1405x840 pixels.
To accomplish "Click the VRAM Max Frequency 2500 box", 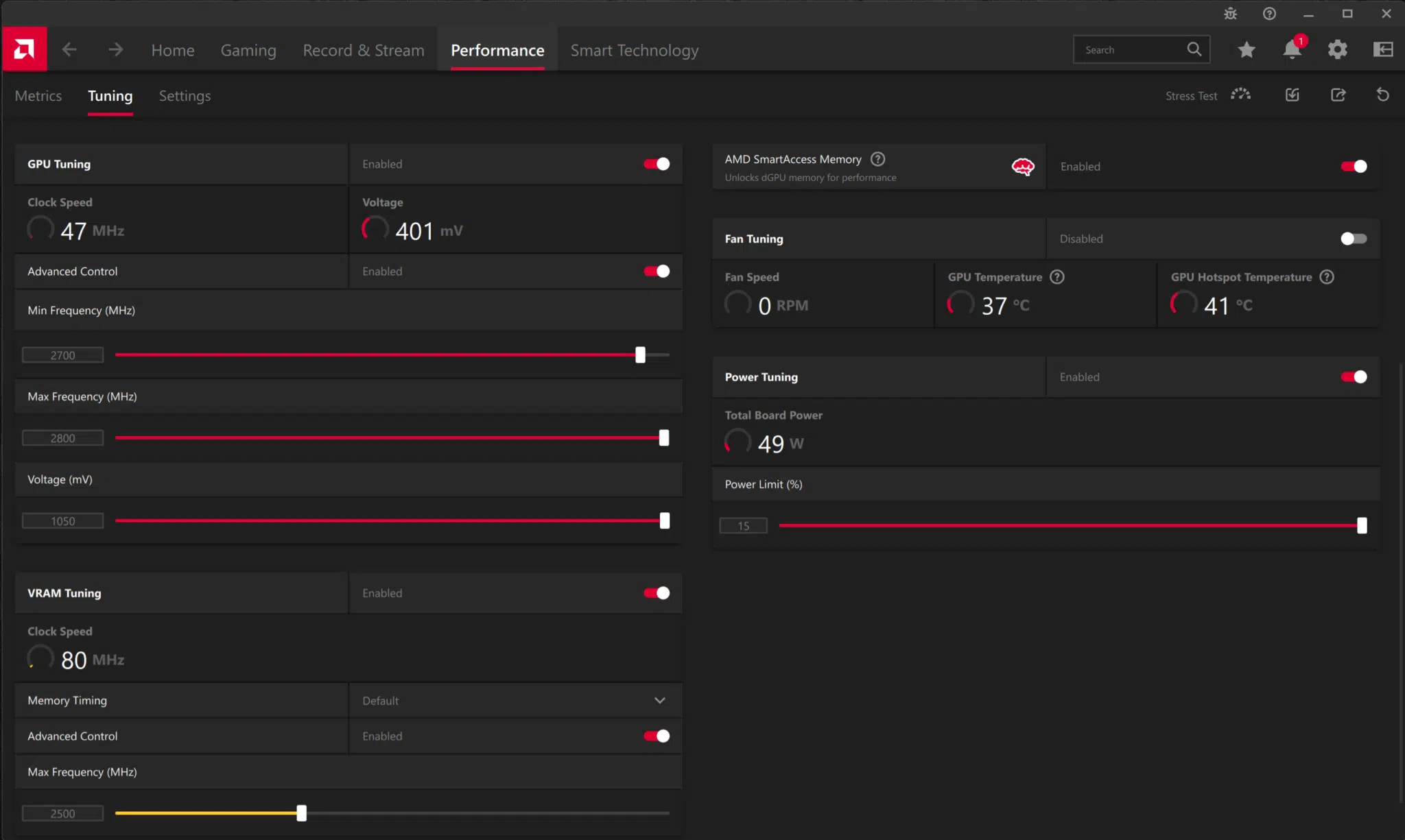I will 62,814.
